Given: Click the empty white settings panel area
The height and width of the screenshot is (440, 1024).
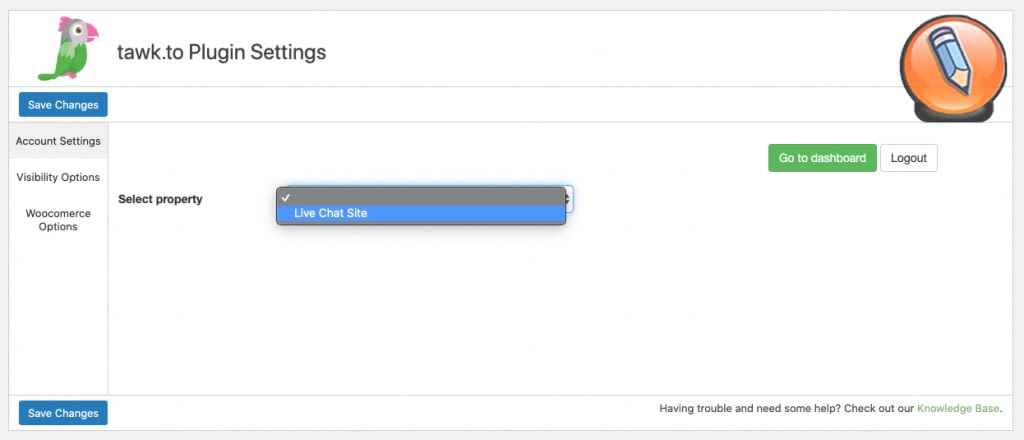Looking at the screenshot, I should tap(560, 310).
